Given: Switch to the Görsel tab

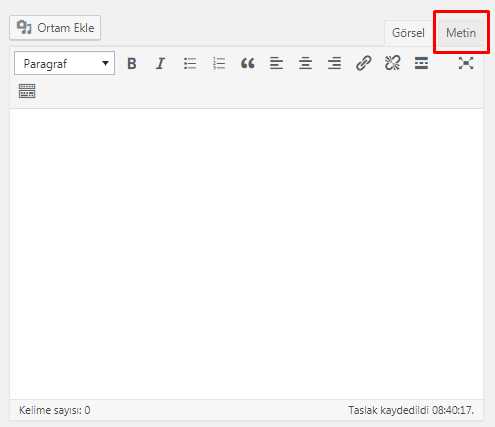Looking at the screenshot, I should tap(408, 33).
